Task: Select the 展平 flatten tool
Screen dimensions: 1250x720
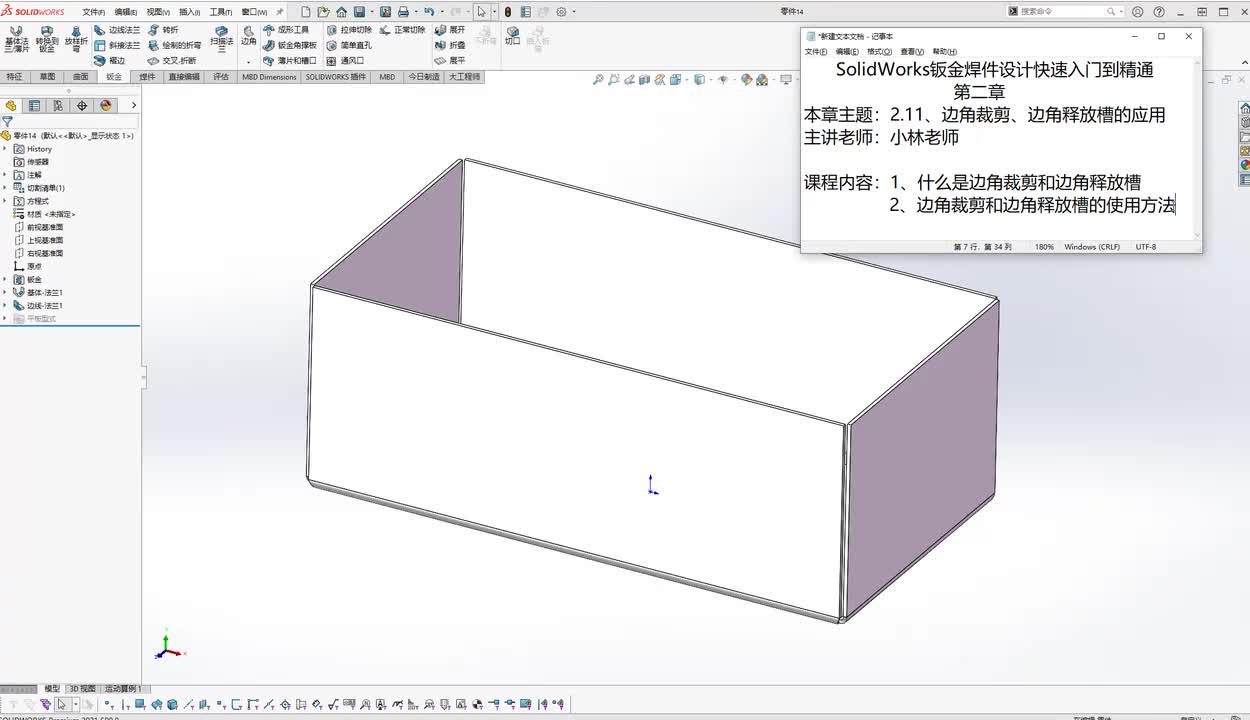Action: 450,60
